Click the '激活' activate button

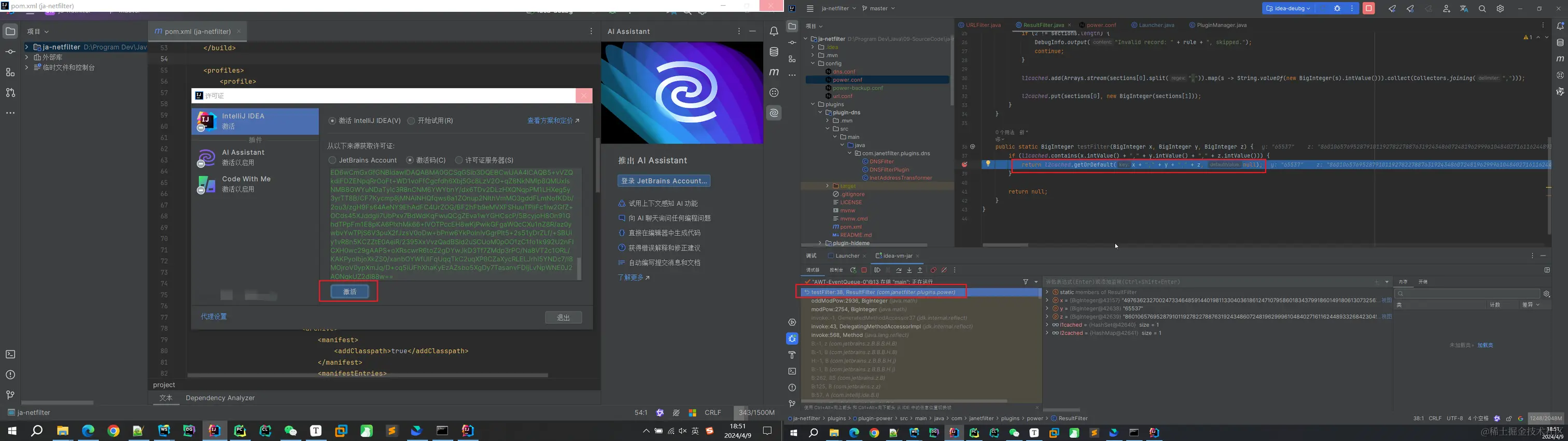pos(349,291)
